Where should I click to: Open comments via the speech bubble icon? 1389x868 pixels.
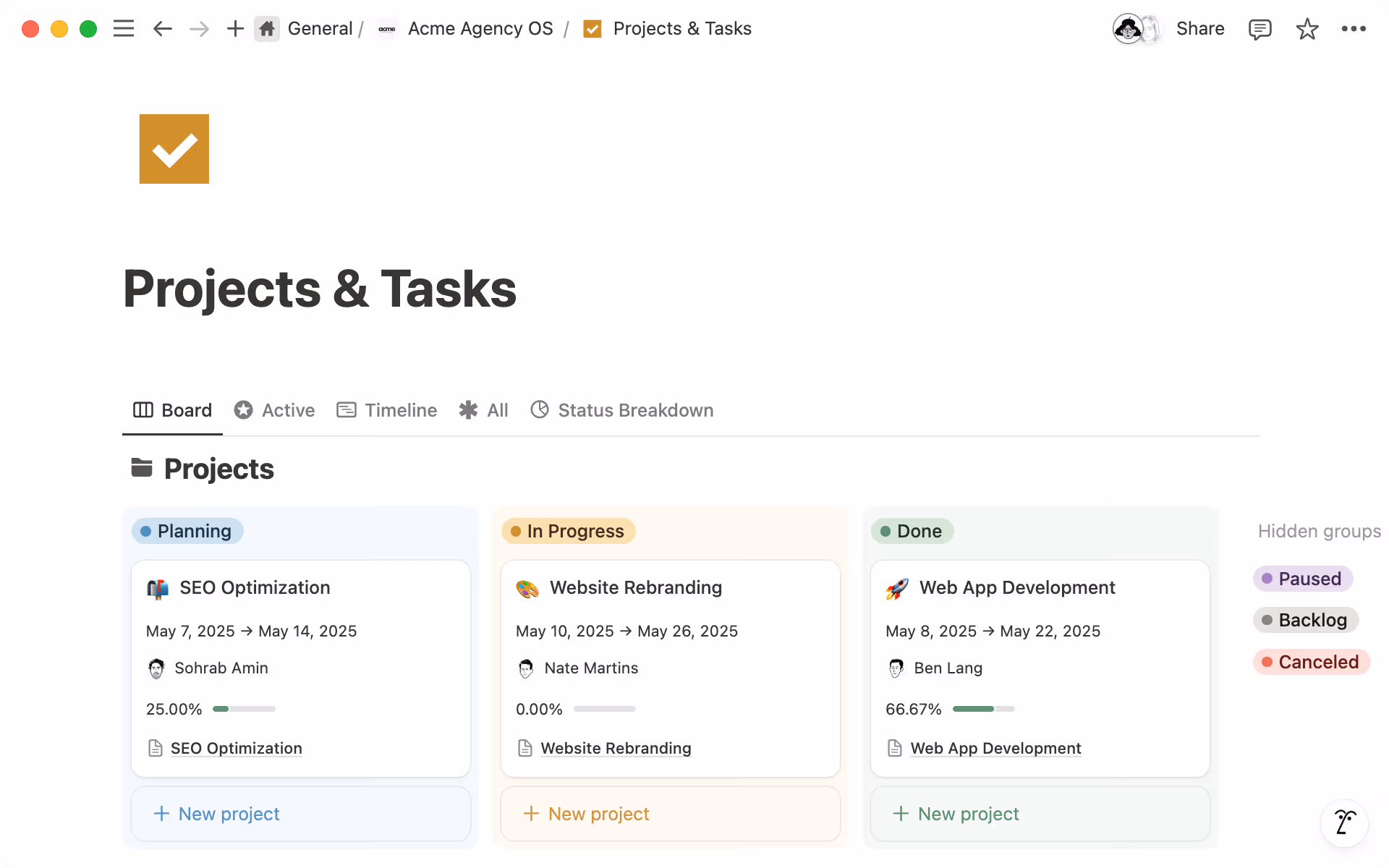[1260, 29]
